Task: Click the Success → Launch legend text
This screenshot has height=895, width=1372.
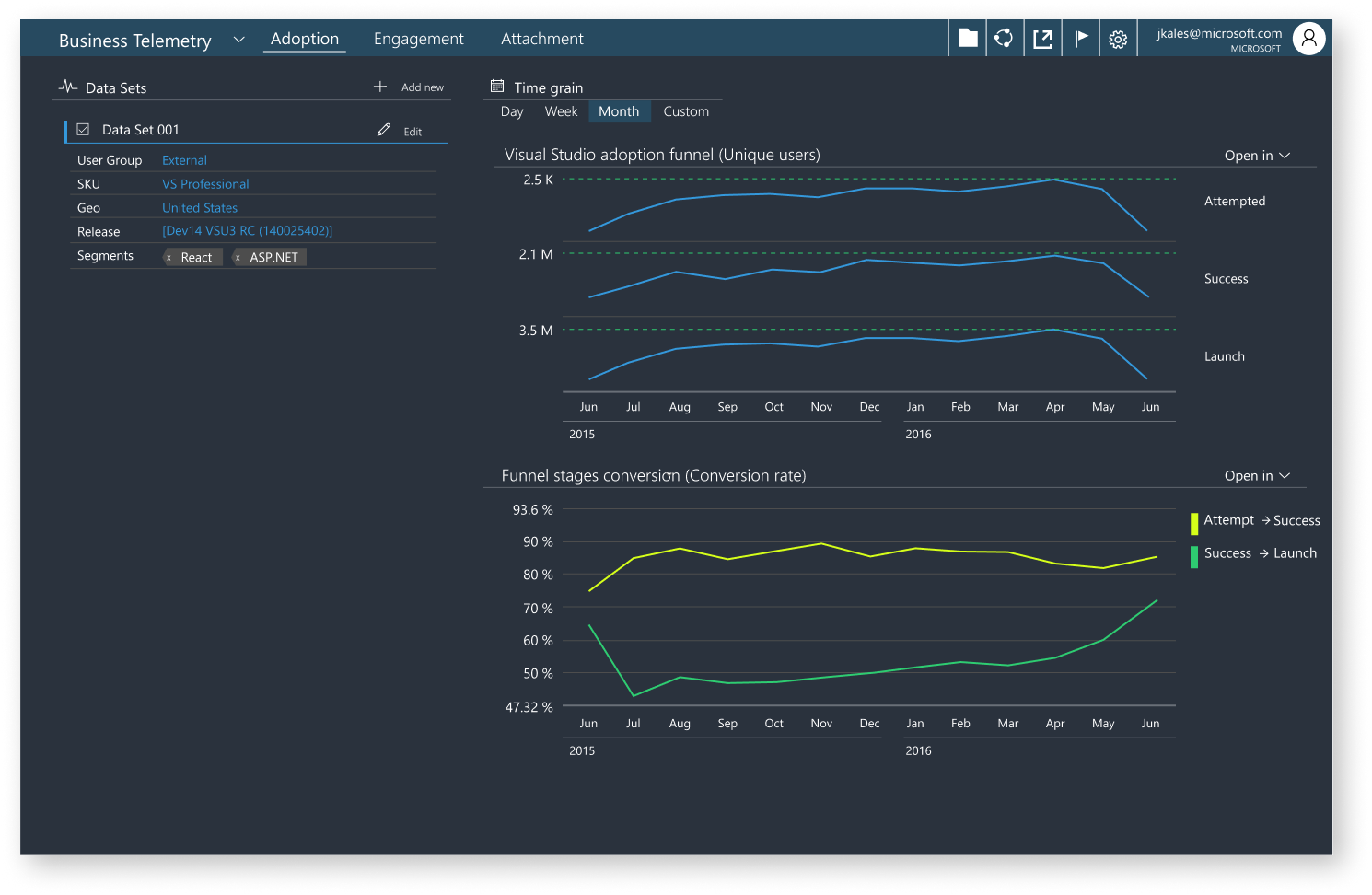Action: coord(1261,553)
